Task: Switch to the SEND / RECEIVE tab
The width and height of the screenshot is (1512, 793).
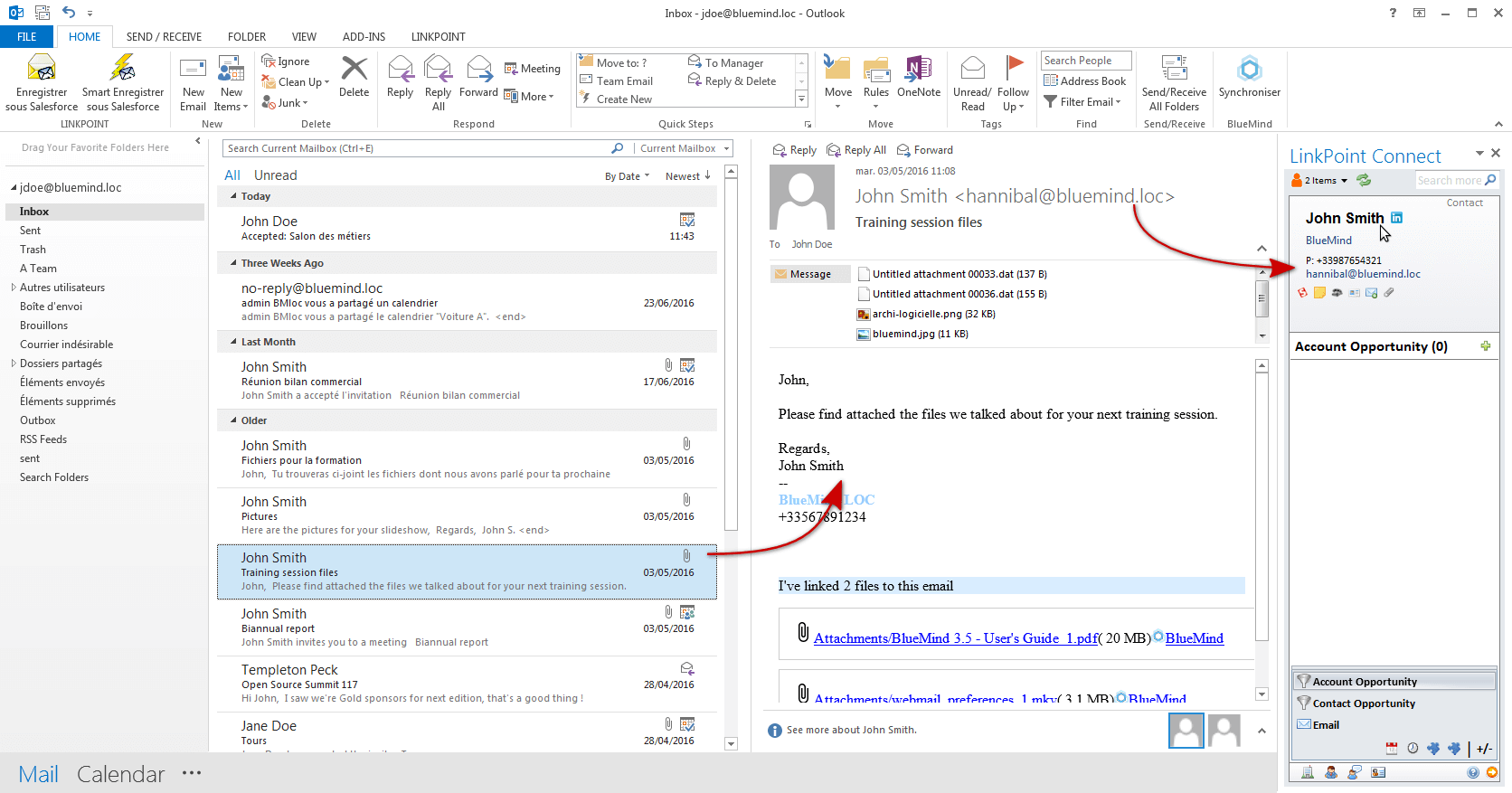Action: (164, 37)
